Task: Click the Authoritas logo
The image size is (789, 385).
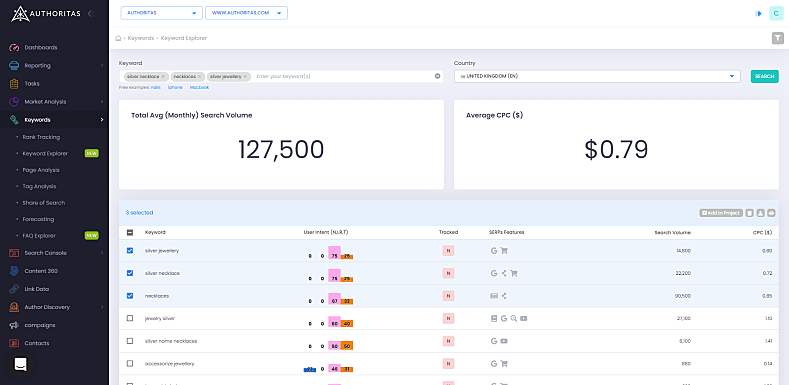Action: pos(45,14)
